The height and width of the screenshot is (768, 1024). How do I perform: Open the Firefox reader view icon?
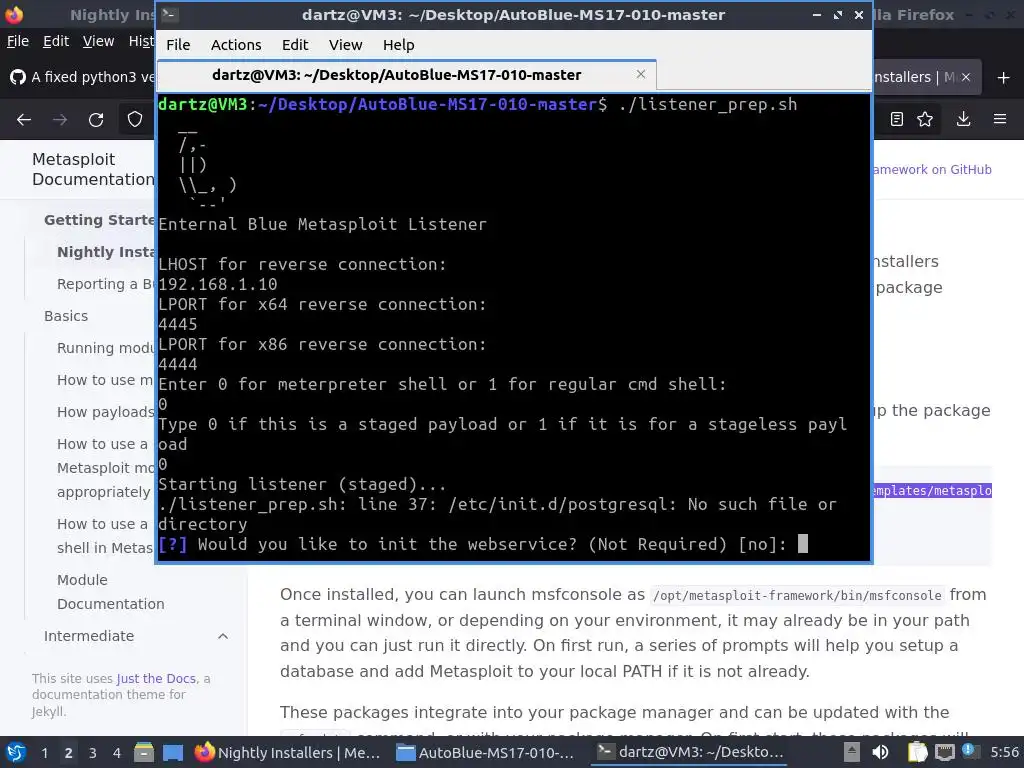897,119
